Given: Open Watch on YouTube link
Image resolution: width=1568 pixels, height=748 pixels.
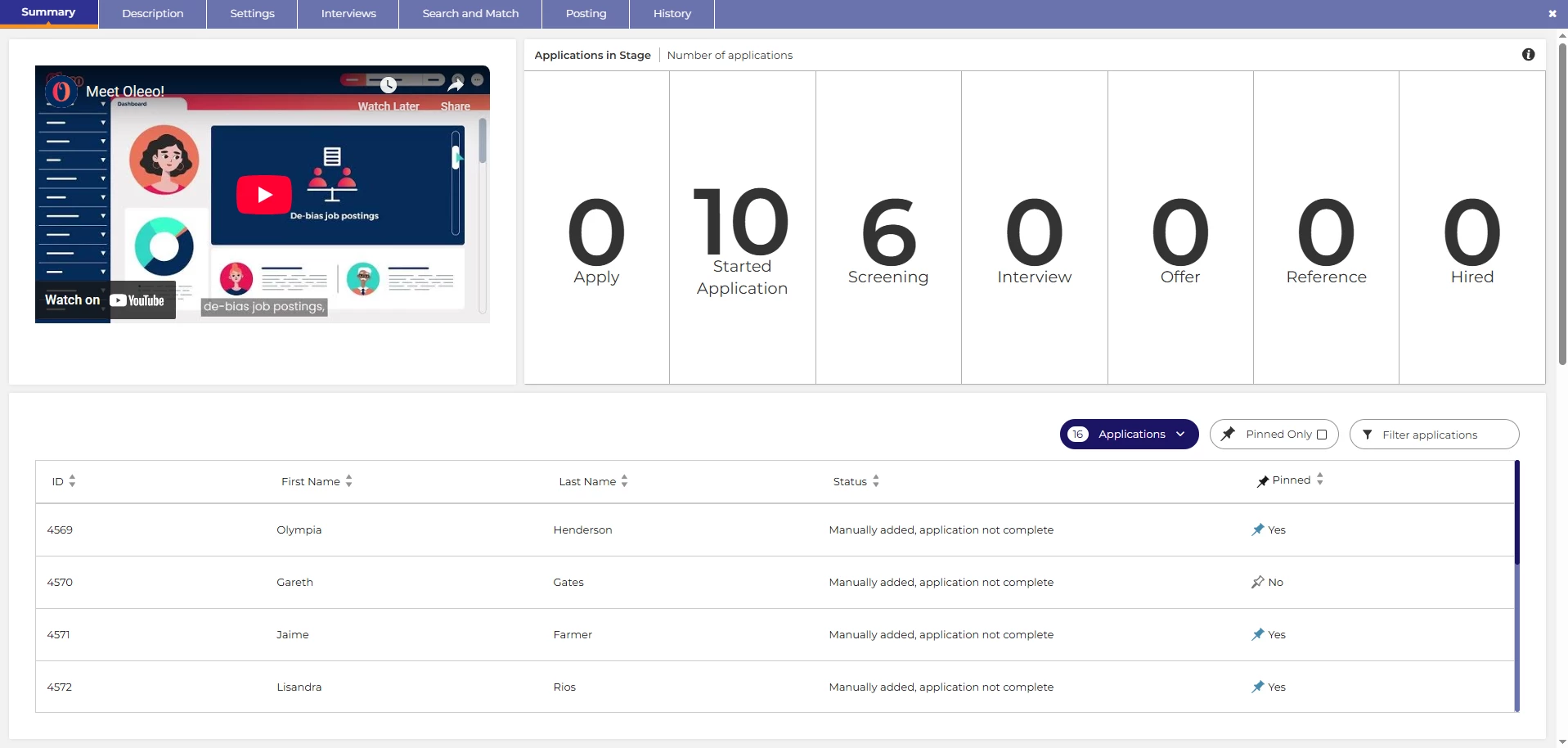Looking at the screenshot, I should click(105, 300).
